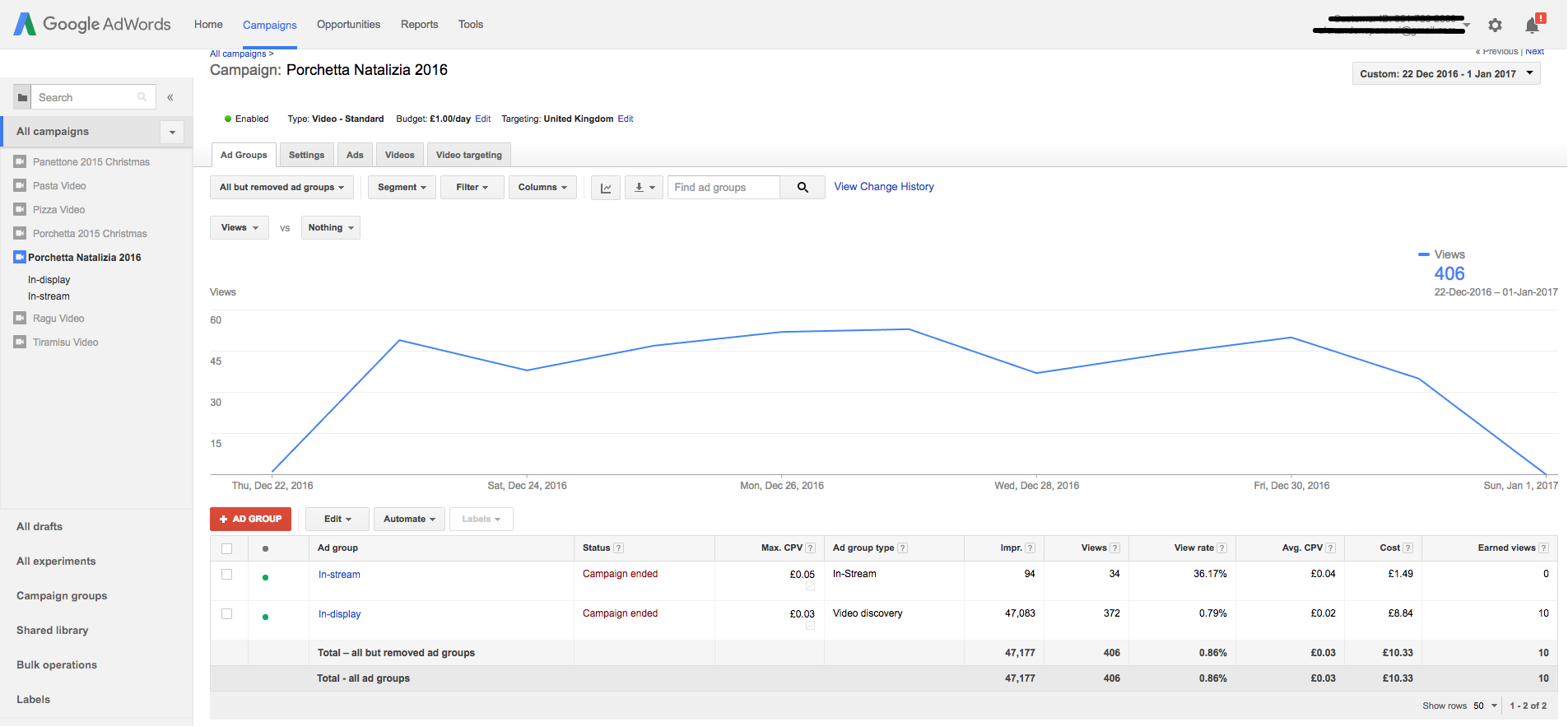Open the Reports menu
The image size is (1568, 727).
click(419, 25)
